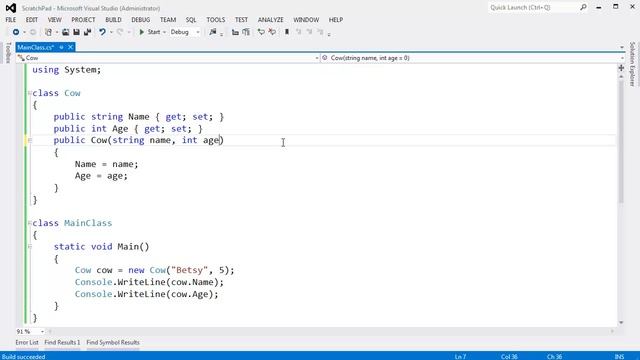Click the Undo arrow icon
The width and height of the screenshot is (640, 360).
(x=102, y=32)
